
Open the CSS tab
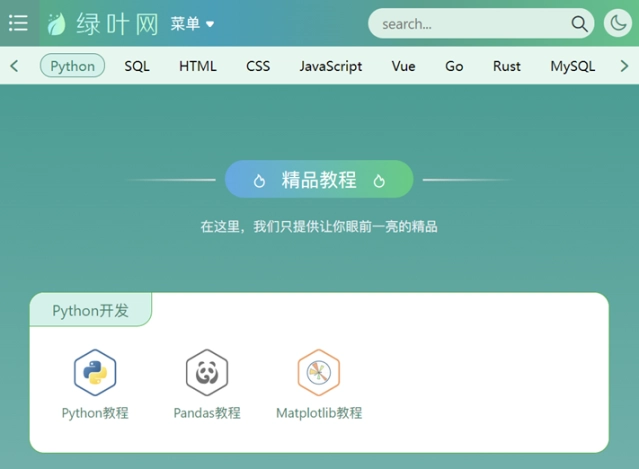click(258, 66)
